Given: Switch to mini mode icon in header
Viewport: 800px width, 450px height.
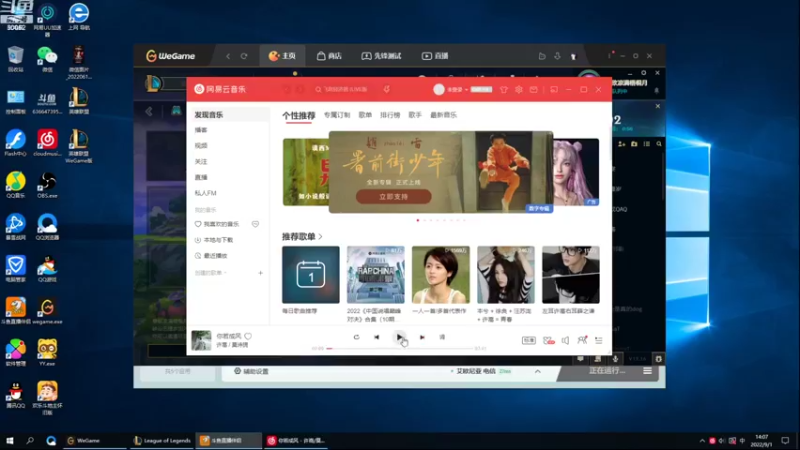Looking at the screenshot, I should coord(554,89).
